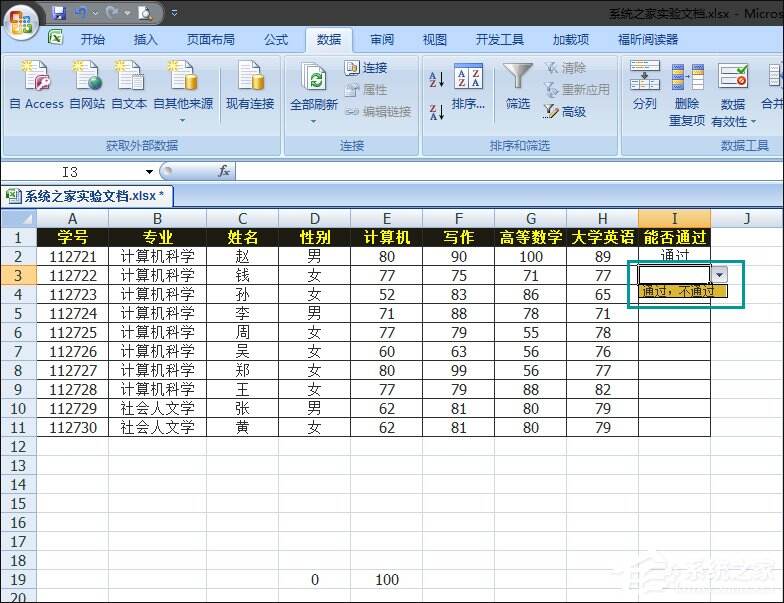Click cell I2 containing 通过
Screen dimensions: 784x603
pyautogui.click(x=674, y=256)
